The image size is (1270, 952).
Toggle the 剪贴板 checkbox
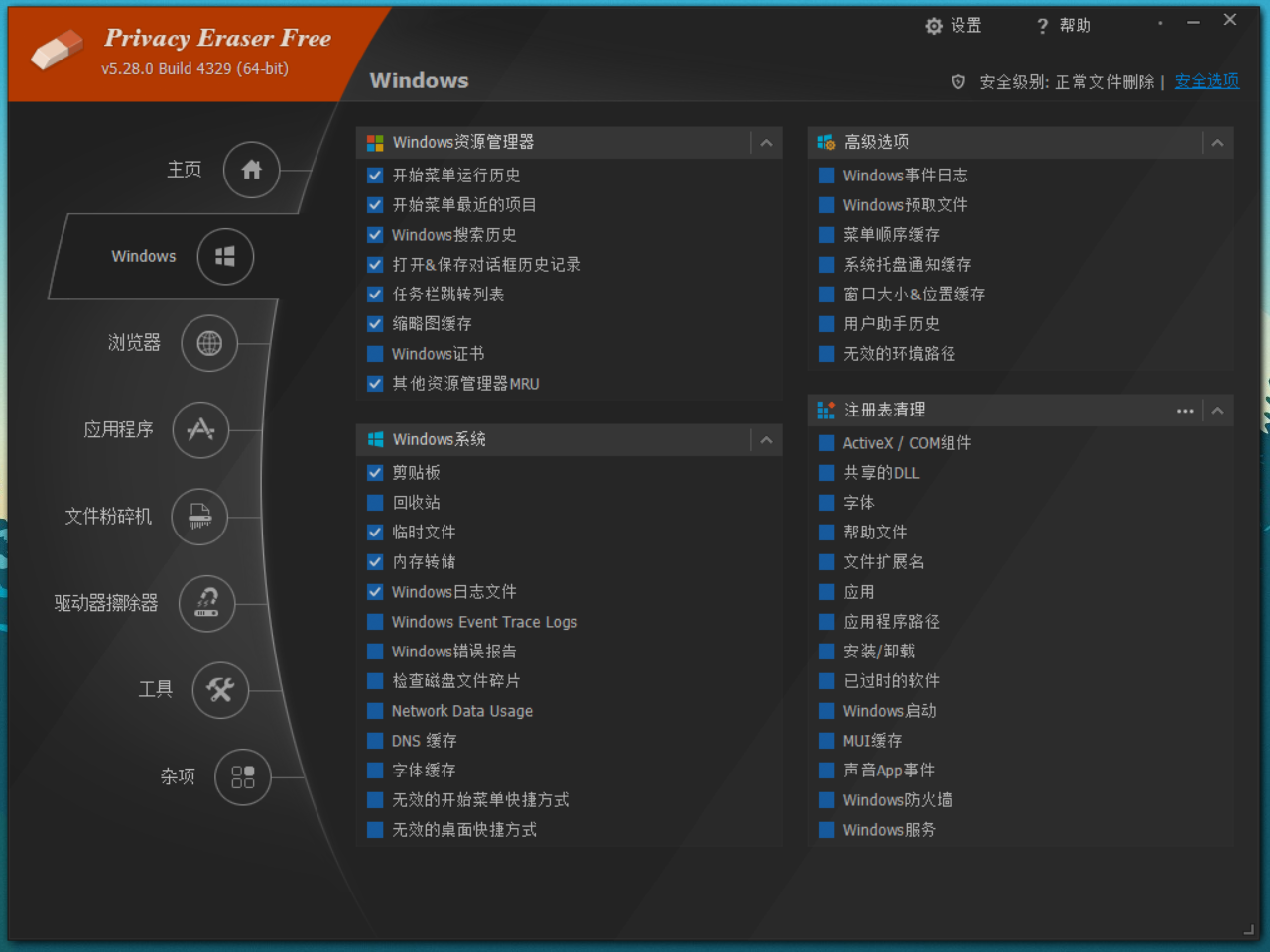375,473
